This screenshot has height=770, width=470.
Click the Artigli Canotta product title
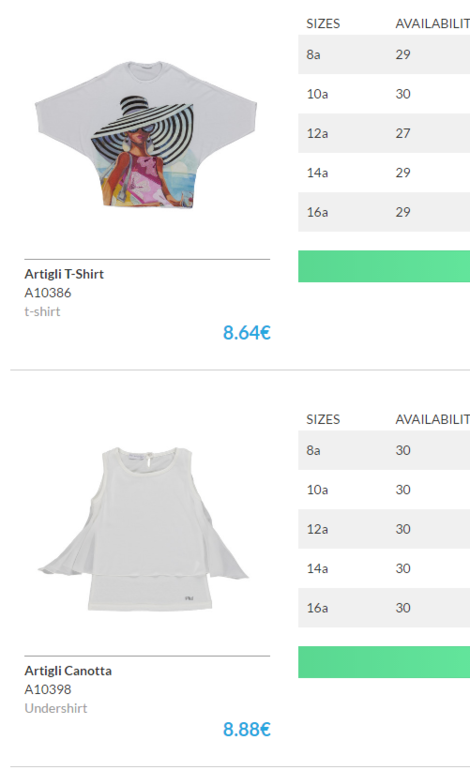[68, 671]
